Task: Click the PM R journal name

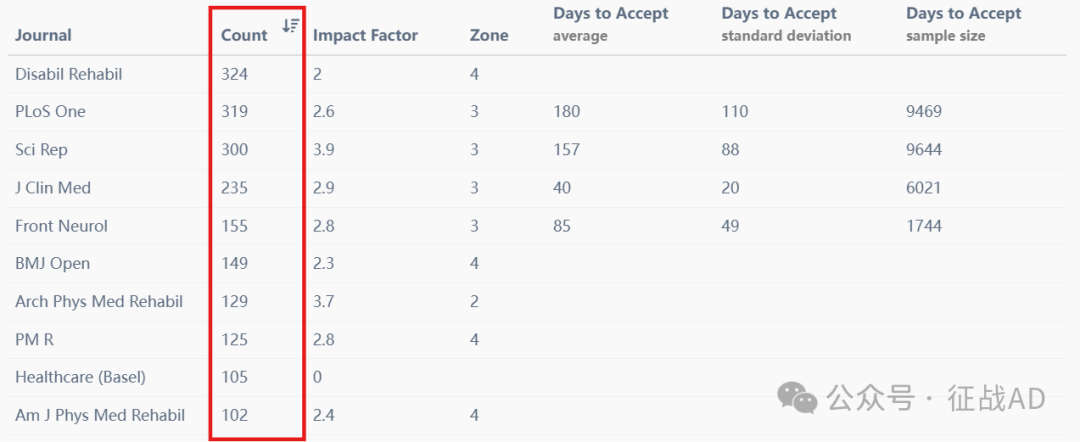Action: point(34,339)
